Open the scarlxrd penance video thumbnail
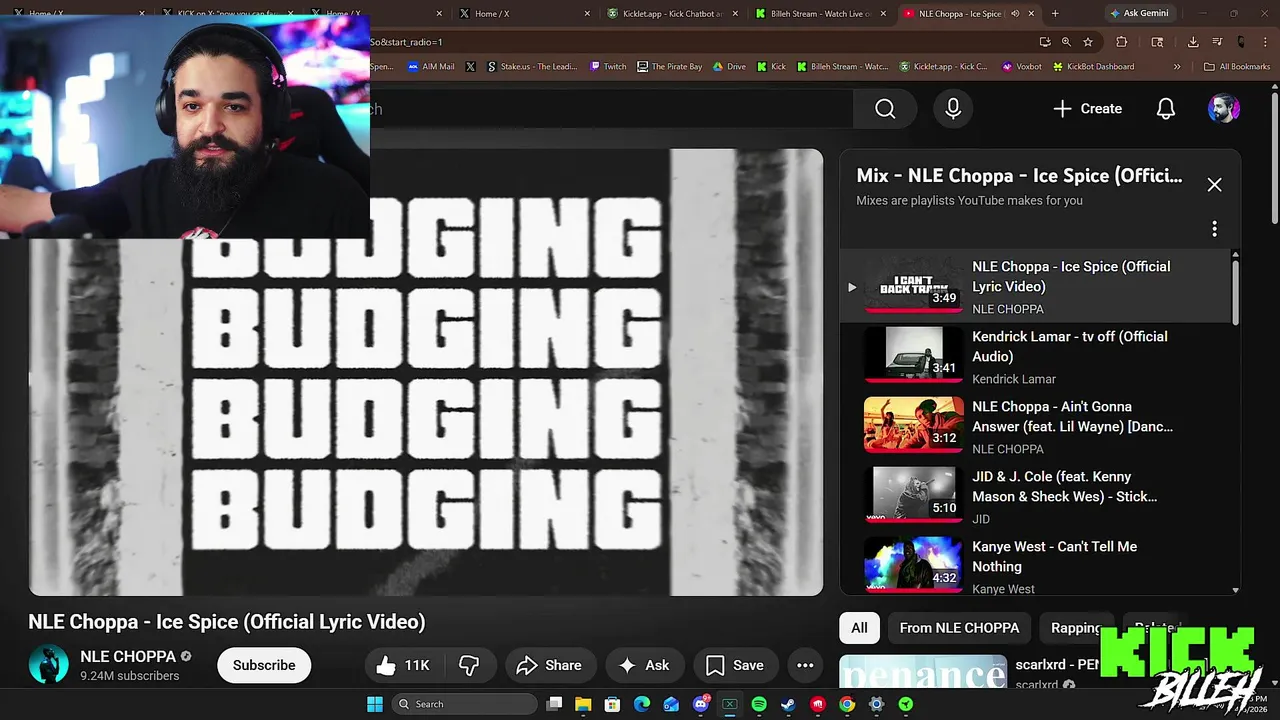Image resolution: width=1280 pixels, height=720 pixels. 923,672
